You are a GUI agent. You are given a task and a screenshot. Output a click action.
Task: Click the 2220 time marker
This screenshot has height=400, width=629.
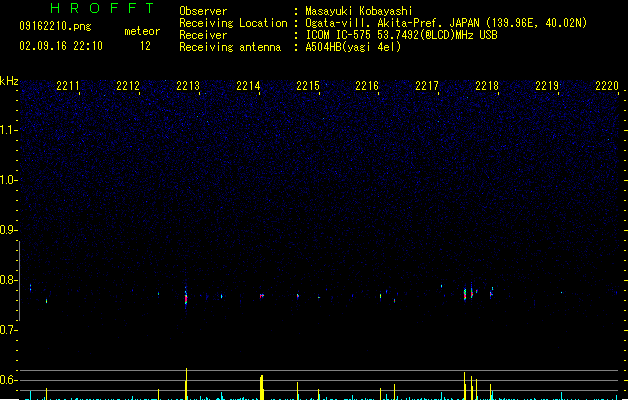click(x=607, y=86)
